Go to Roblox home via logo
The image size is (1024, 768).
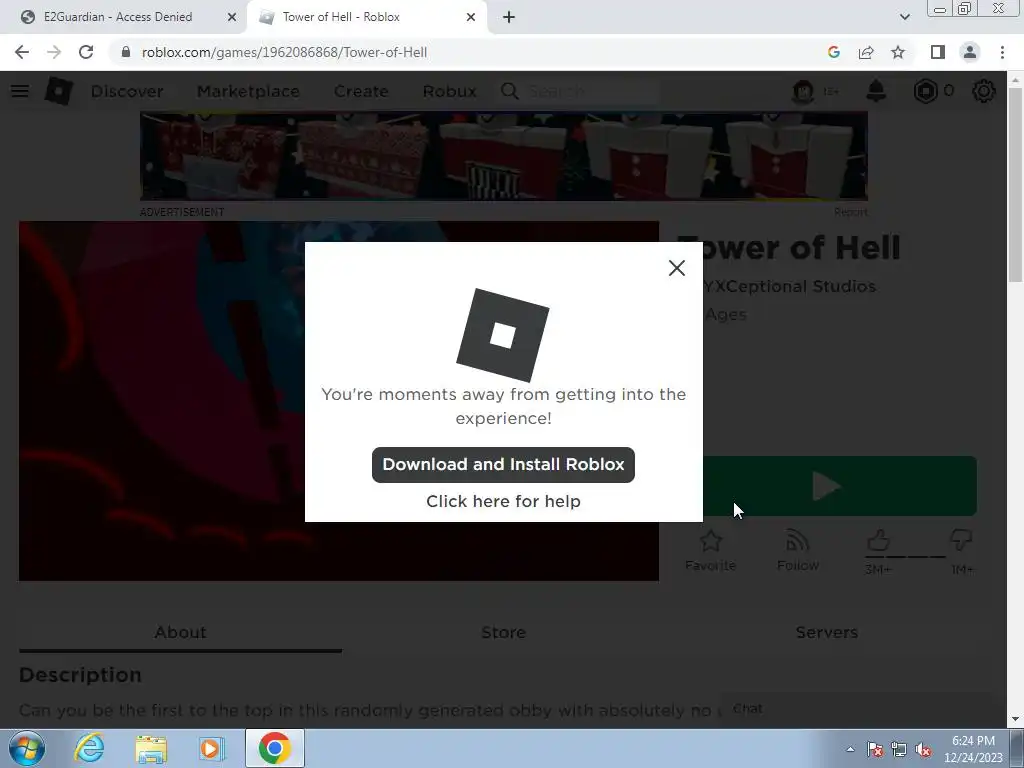pyautogui.click(x=58, y=91)
